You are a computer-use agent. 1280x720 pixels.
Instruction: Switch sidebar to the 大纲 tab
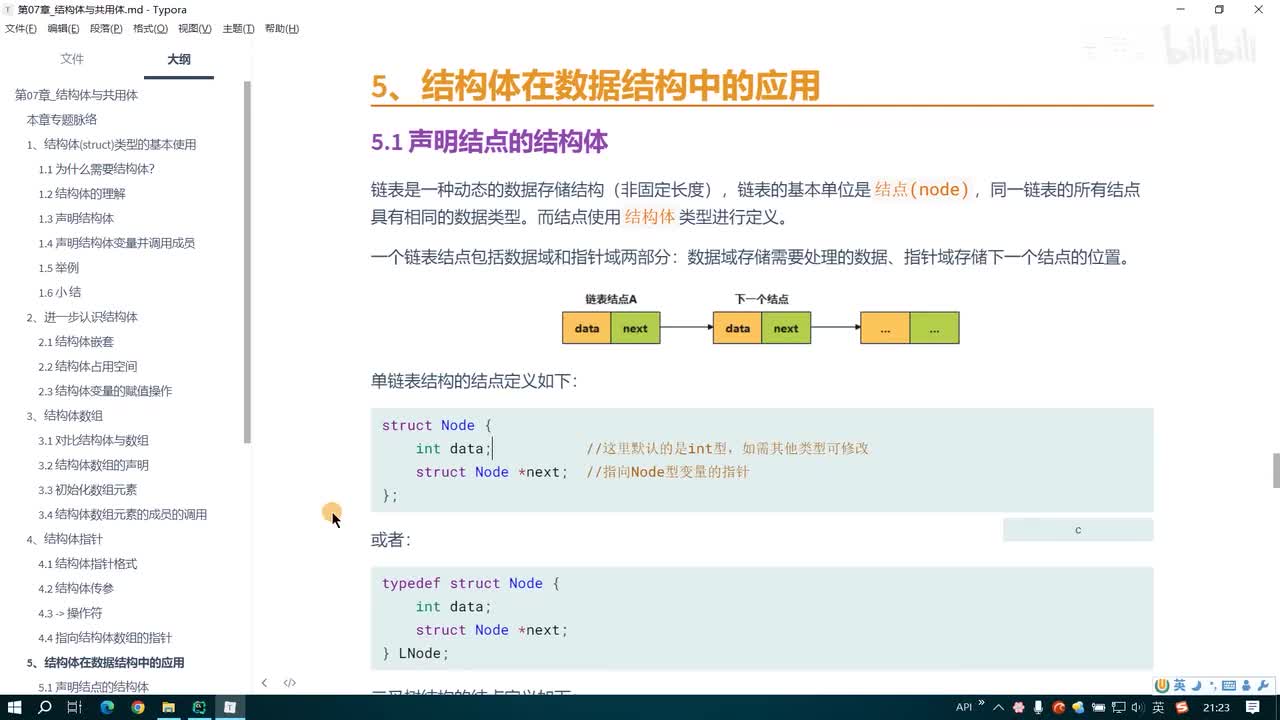[x=179, y=59]
